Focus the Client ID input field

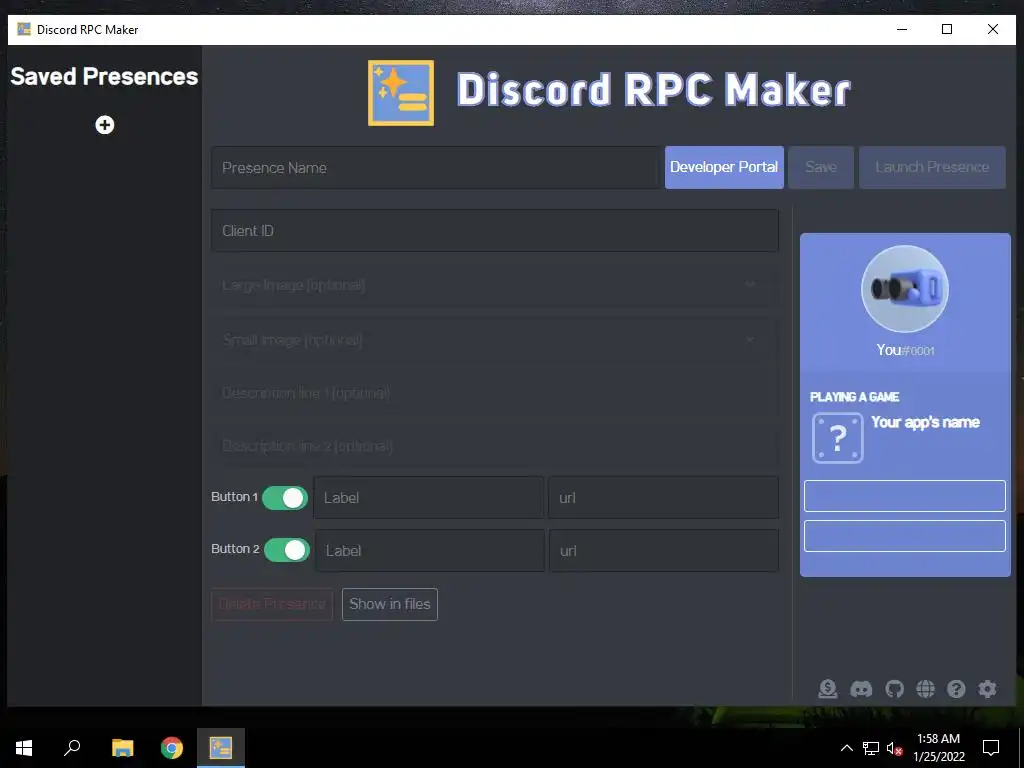tap(495, 231)
